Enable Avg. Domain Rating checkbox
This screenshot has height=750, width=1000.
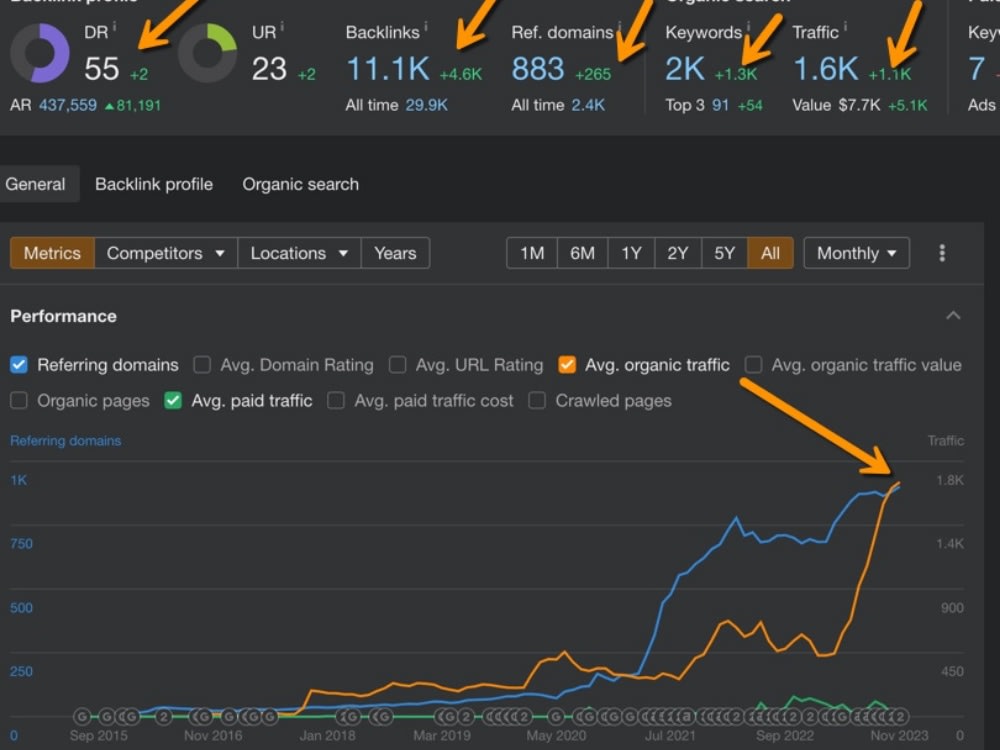pos(202,365)
